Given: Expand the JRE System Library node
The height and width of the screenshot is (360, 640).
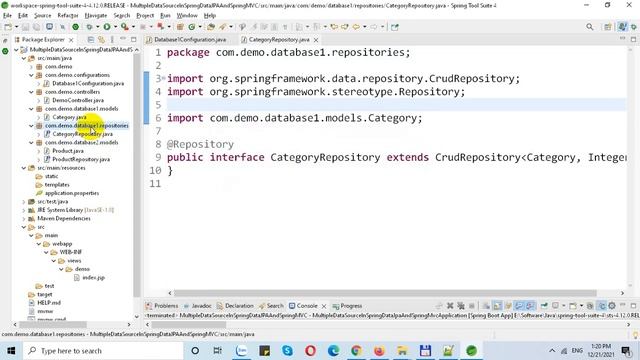Looking at the screenshot, I should click(24, 210).
